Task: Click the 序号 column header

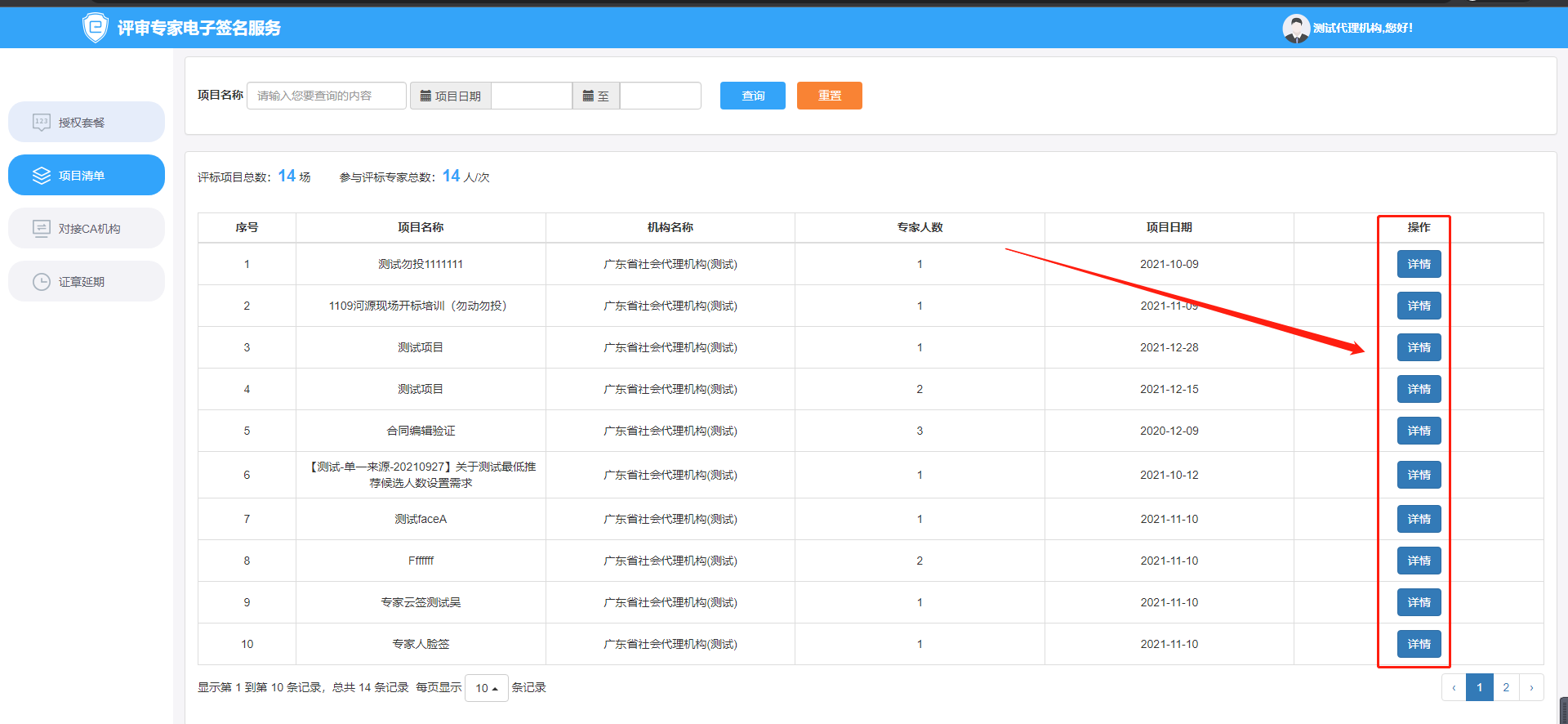Action: point(247,227)
